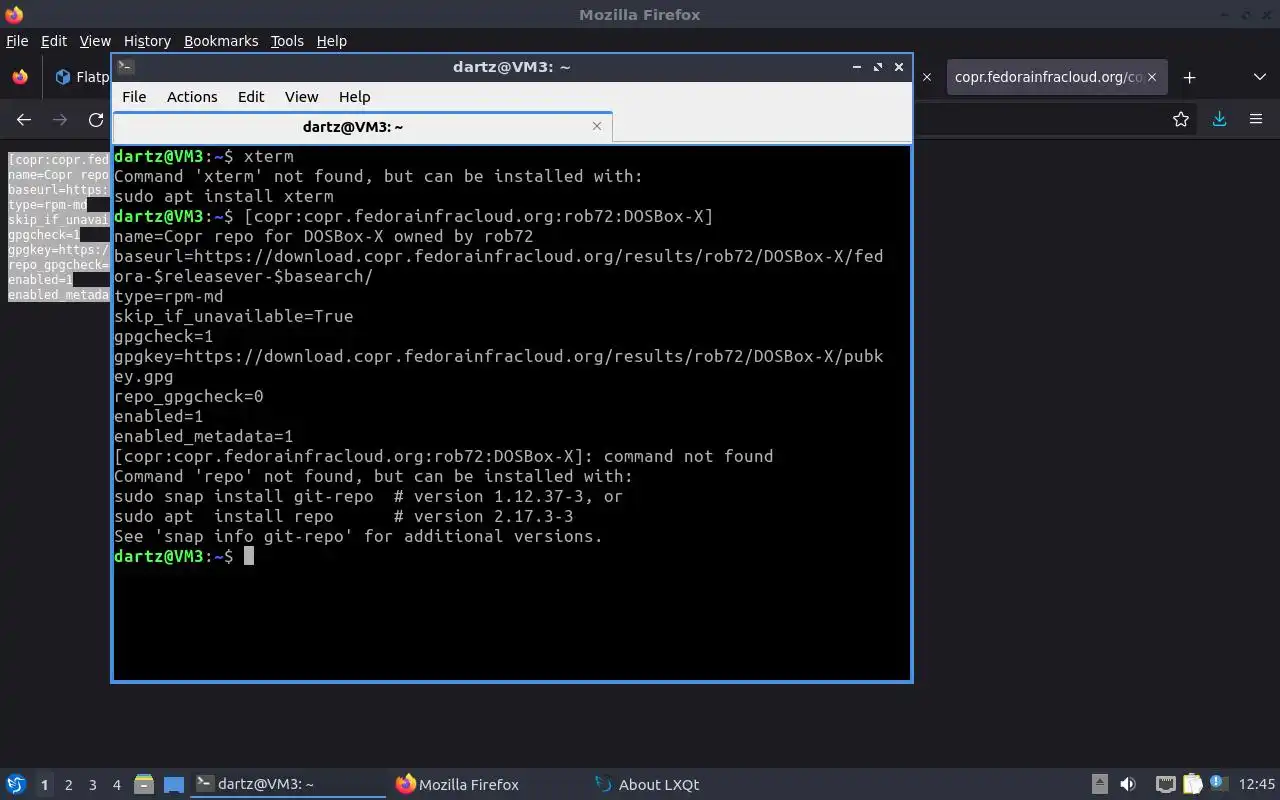Click the show desktop icon in the panel

174,785
